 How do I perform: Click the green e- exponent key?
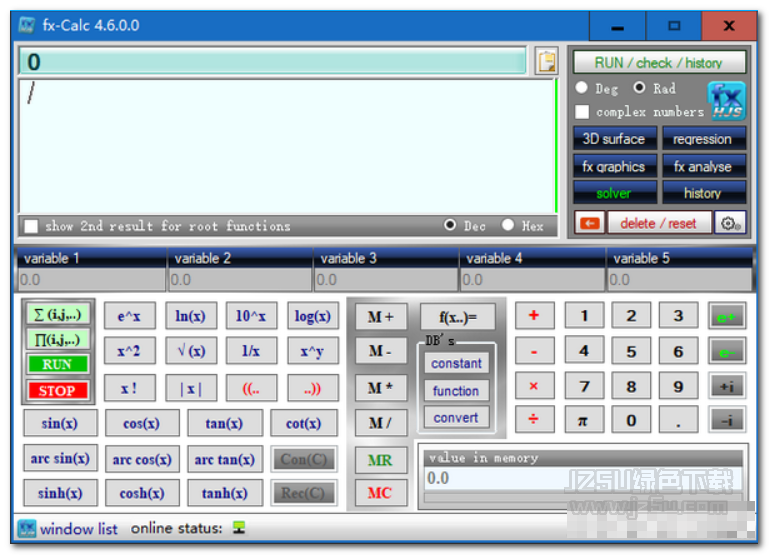pyautogui.click(x=727, y=351)
